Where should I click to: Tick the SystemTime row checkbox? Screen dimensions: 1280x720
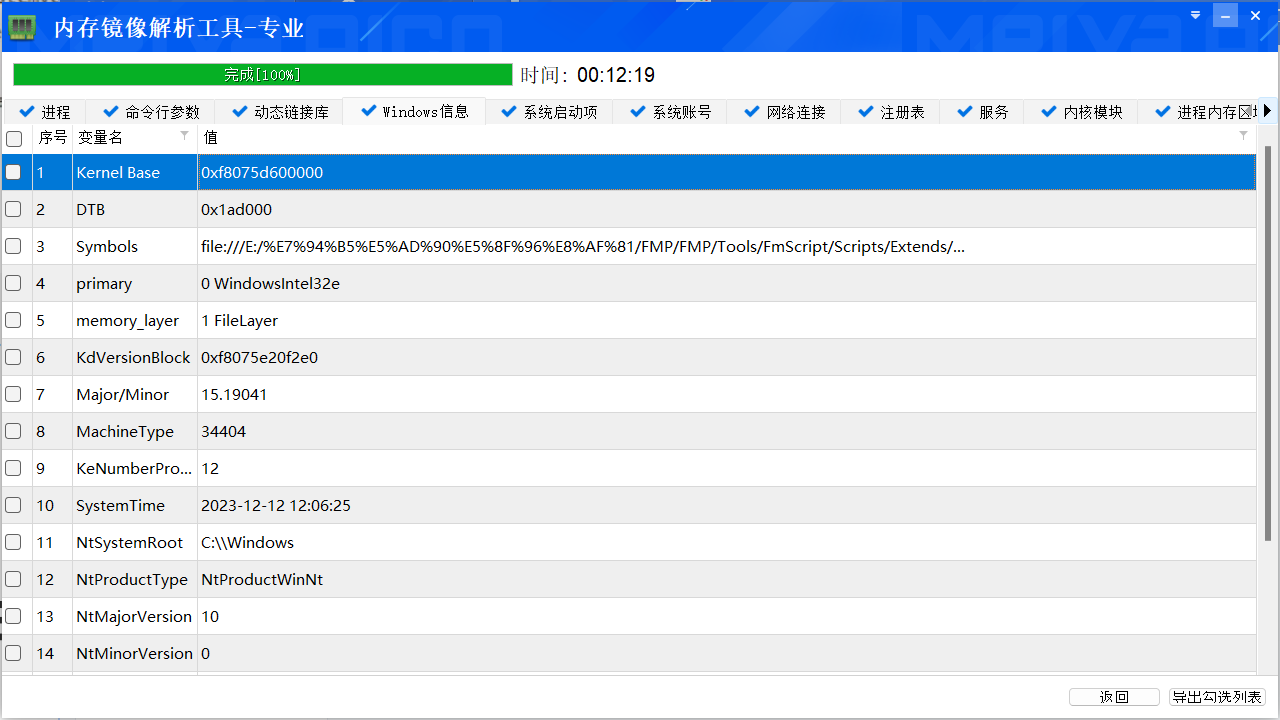pos(13,505)
